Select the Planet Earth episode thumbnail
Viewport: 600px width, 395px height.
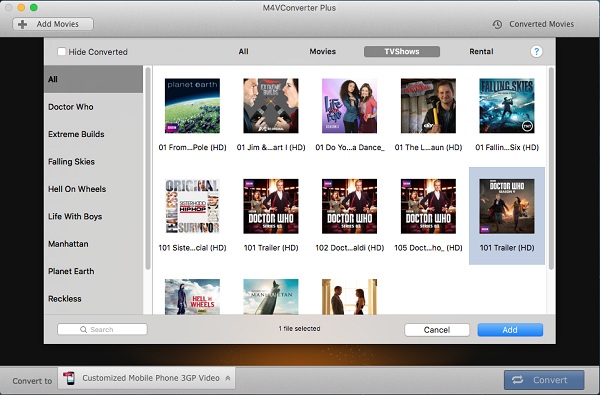[192, 106]
